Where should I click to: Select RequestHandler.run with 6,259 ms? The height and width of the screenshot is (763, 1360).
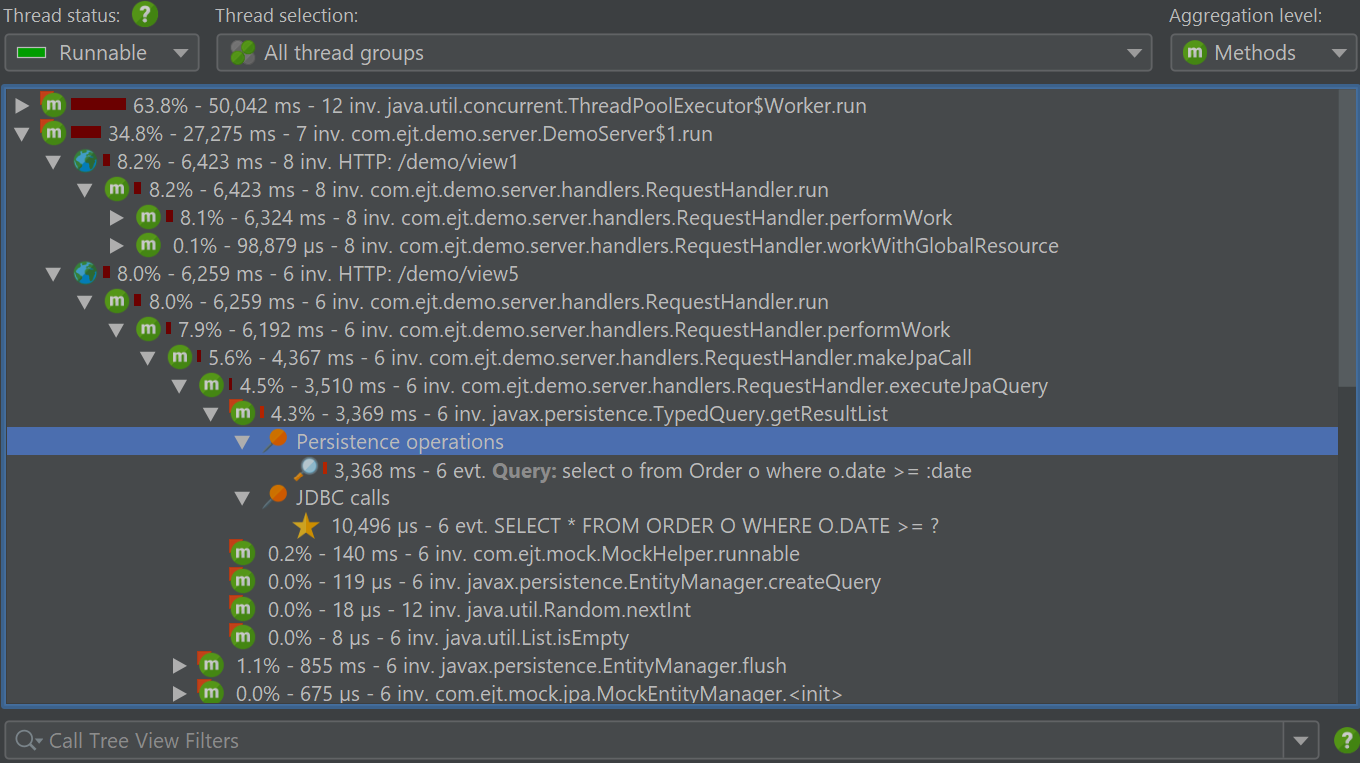tap(489, 301)
